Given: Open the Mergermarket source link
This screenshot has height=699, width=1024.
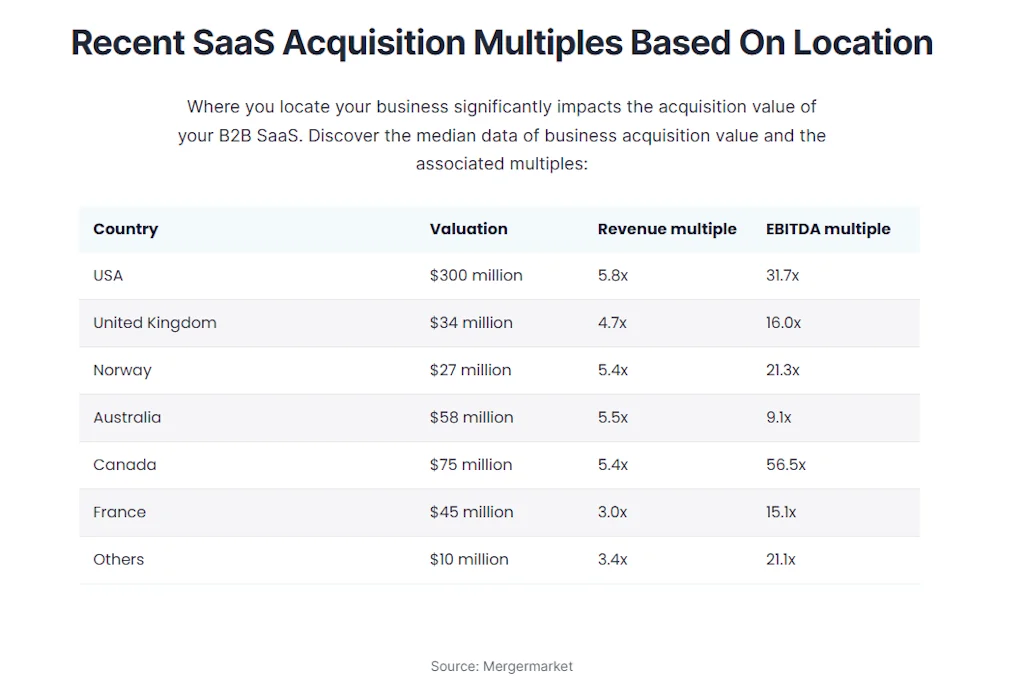Looking at the screenshot, I should pyautogui.click(x=501, y=665).
